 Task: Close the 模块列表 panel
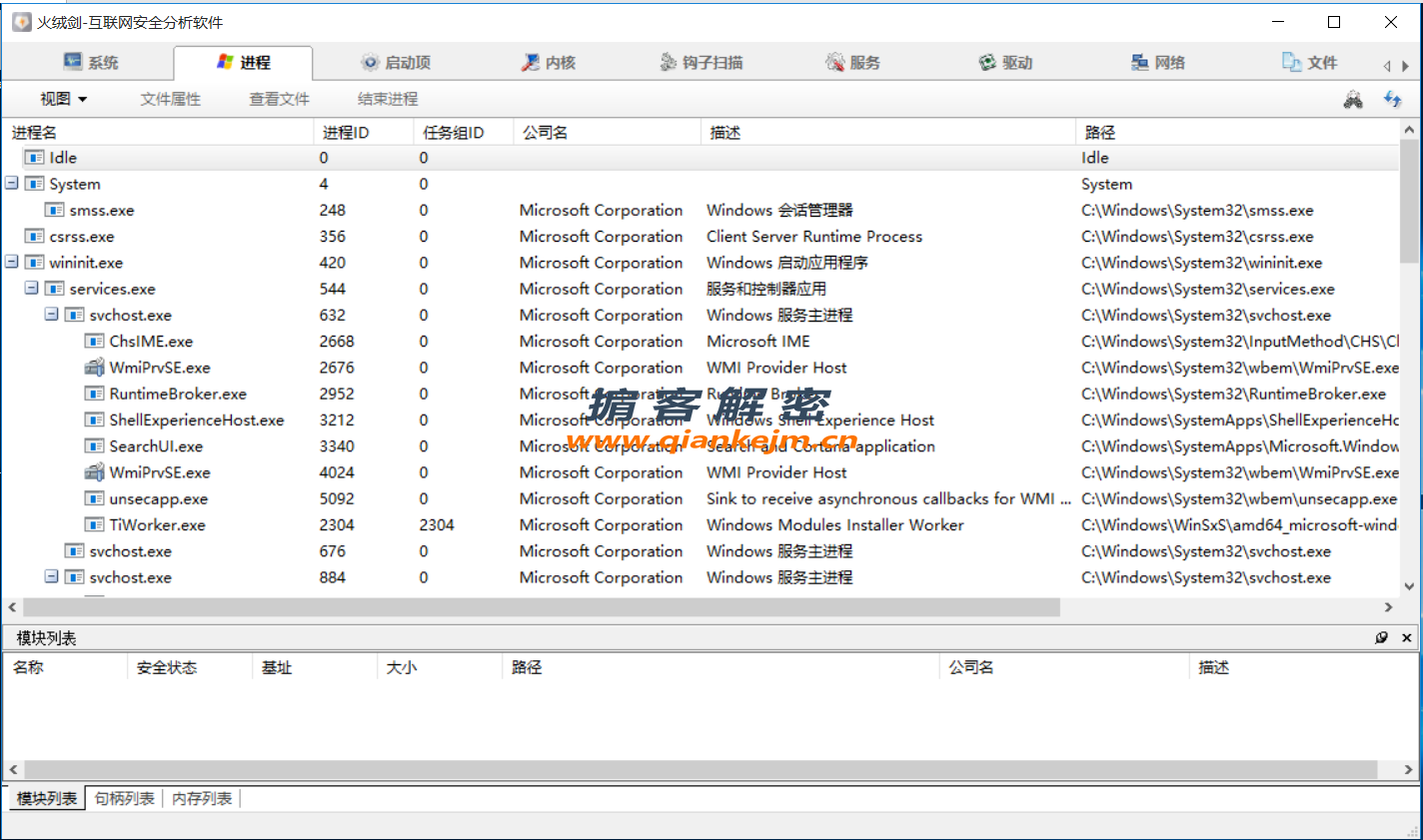click(1407, 637)
